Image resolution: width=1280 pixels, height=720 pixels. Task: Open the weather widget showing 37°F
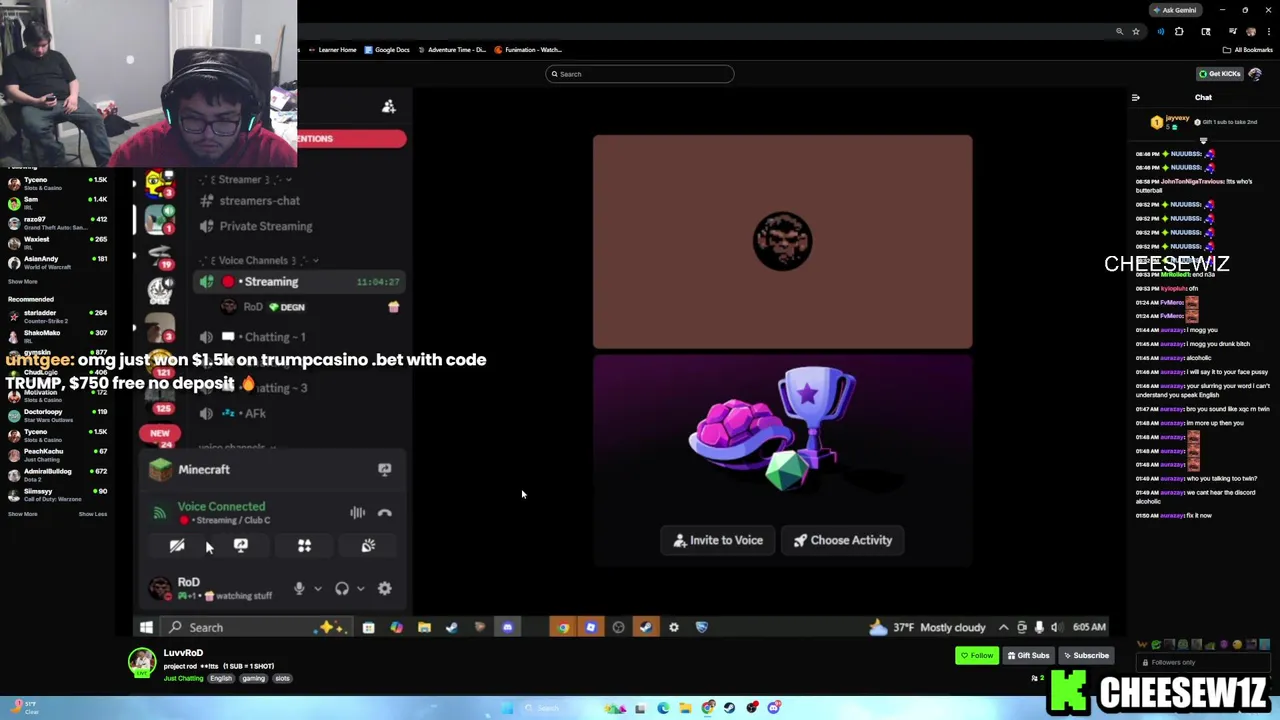coord(927,628)
